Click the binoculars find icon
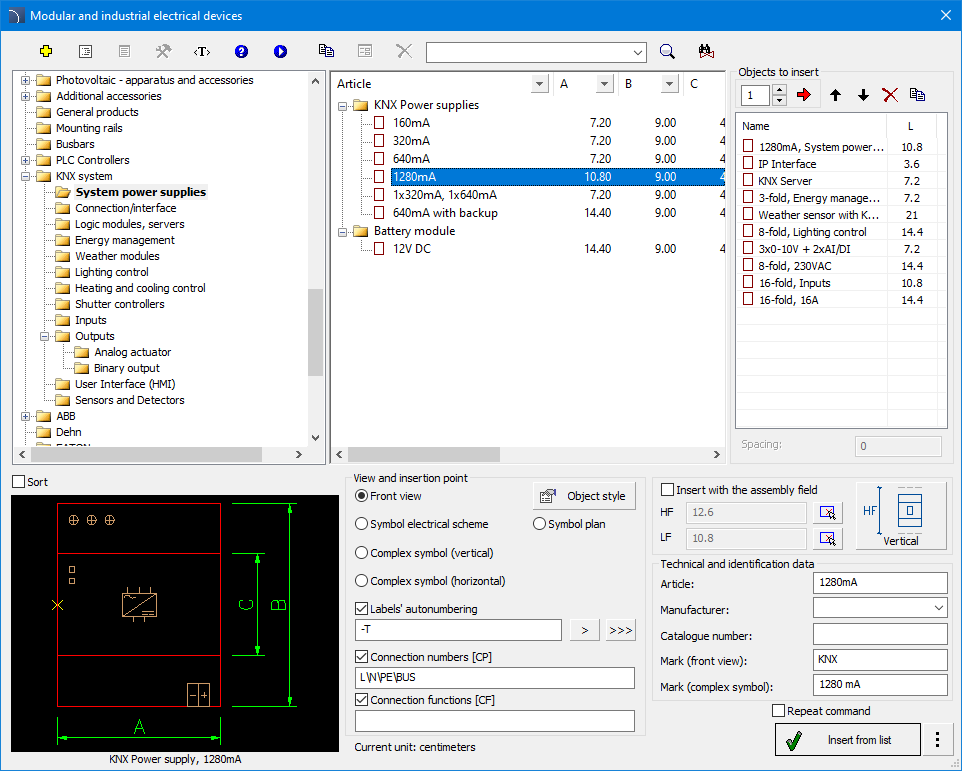 click(x=706, y=52)
